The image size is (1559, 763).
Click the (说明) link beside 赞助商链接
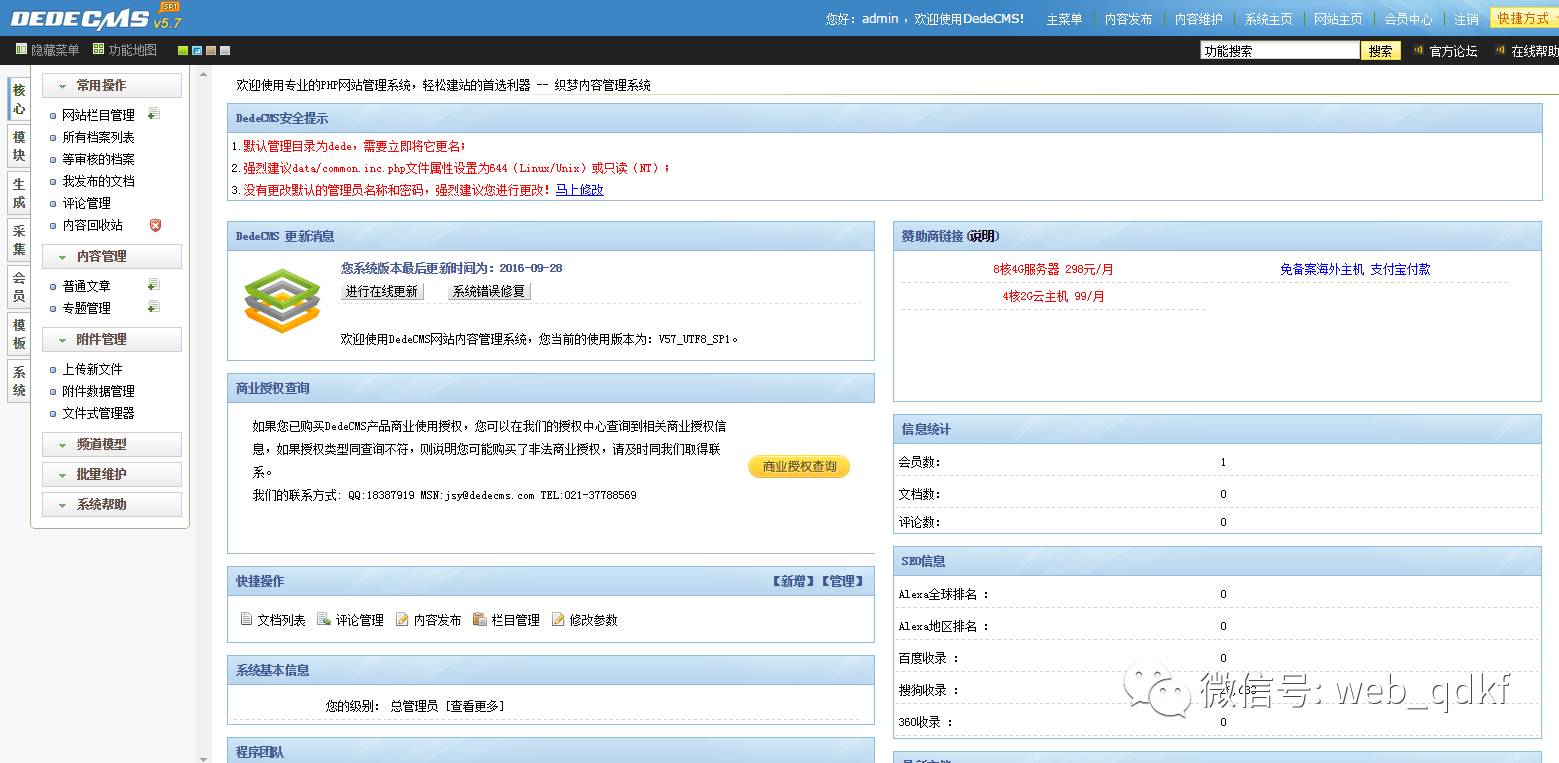pyautogui.click(x=982, y=236)
